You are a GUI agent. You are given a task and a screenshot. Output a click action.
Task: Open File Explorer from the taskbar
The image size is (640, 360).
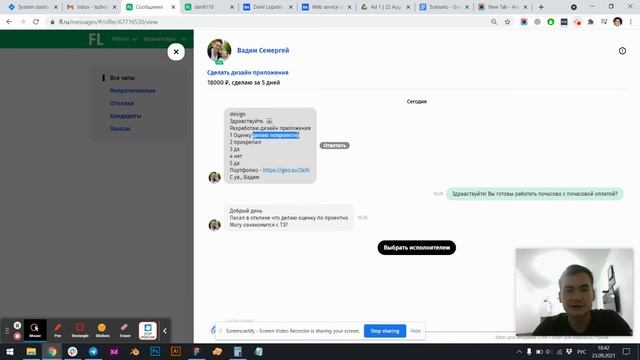[x=31, y=351]
